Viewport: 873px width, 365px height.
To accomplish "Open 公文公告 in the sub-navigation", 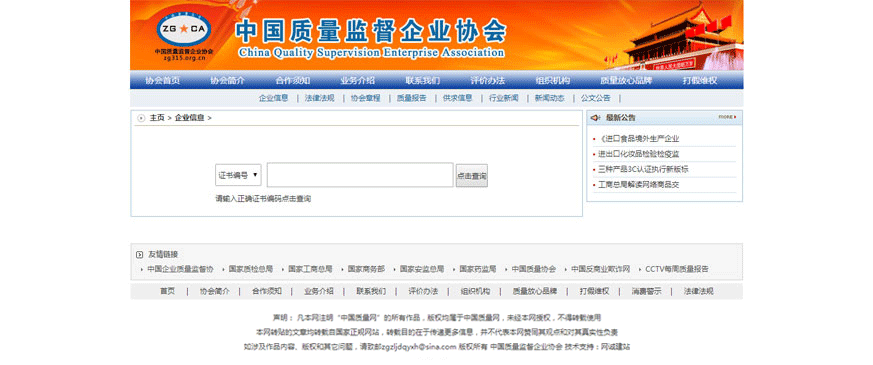I will pyautogui.click(x=595, y=98).
